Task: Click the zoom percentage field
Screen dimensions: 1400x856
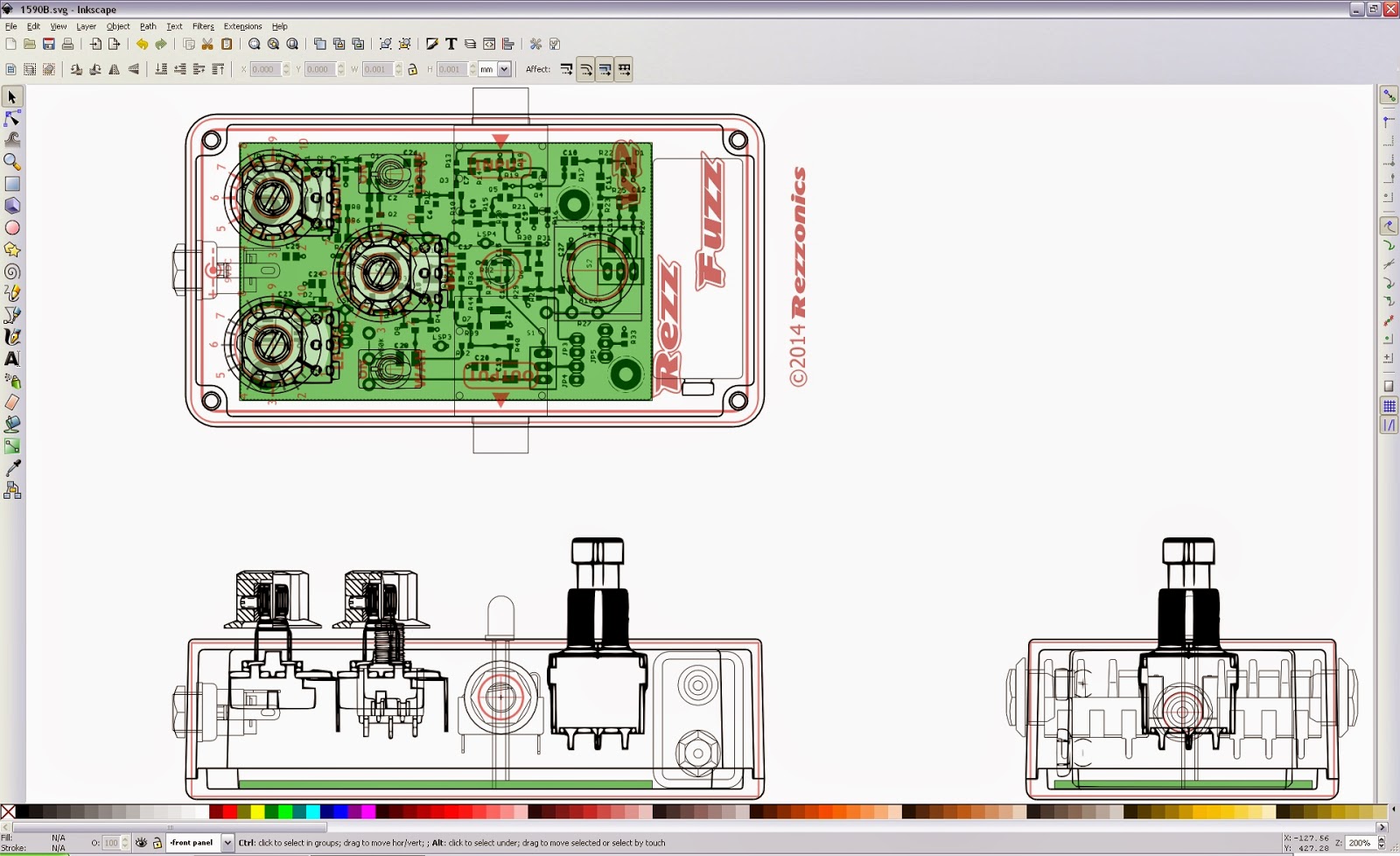Action: pos(1361,843)
